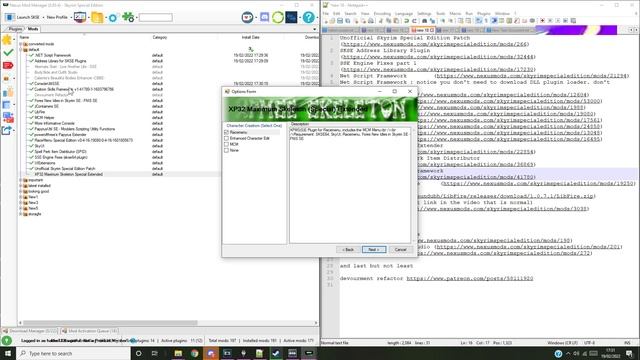Click the Discord icon in NMM toolbar

coord(264,17)
